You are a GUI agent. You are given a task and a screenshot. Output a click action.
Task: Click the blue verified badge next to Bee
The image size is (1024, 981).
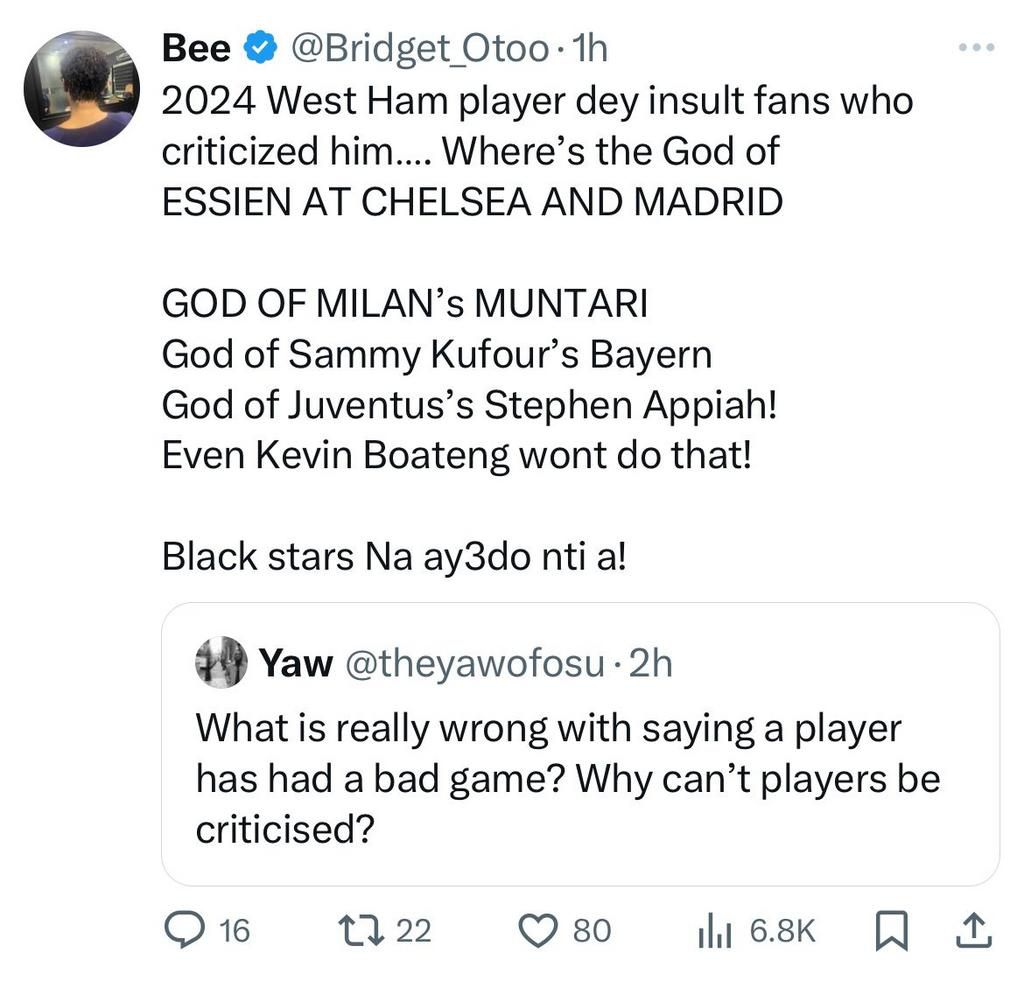[262, 47]
